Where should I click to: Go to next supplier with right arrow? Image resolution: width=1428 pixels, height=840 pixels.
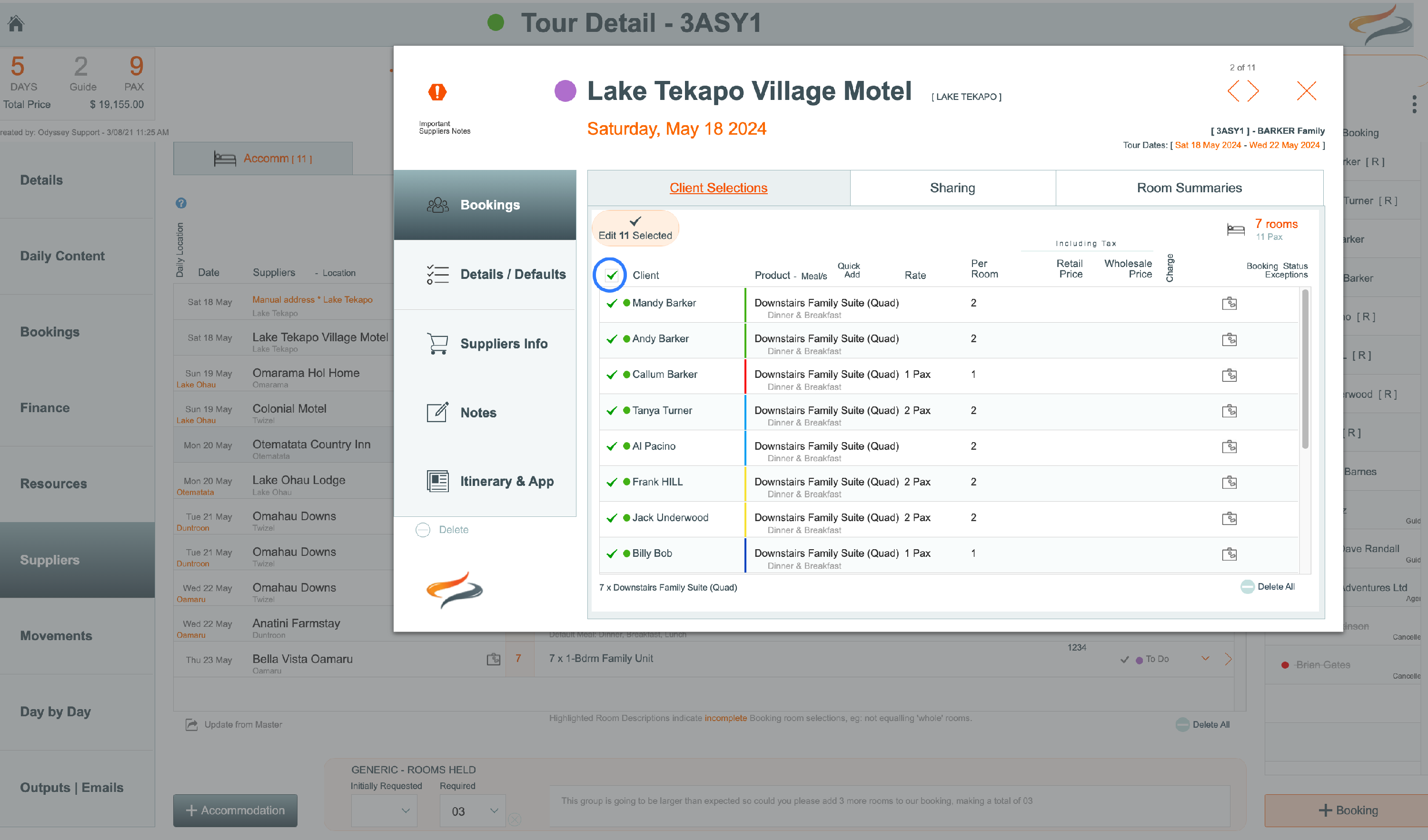point(1253,91)
